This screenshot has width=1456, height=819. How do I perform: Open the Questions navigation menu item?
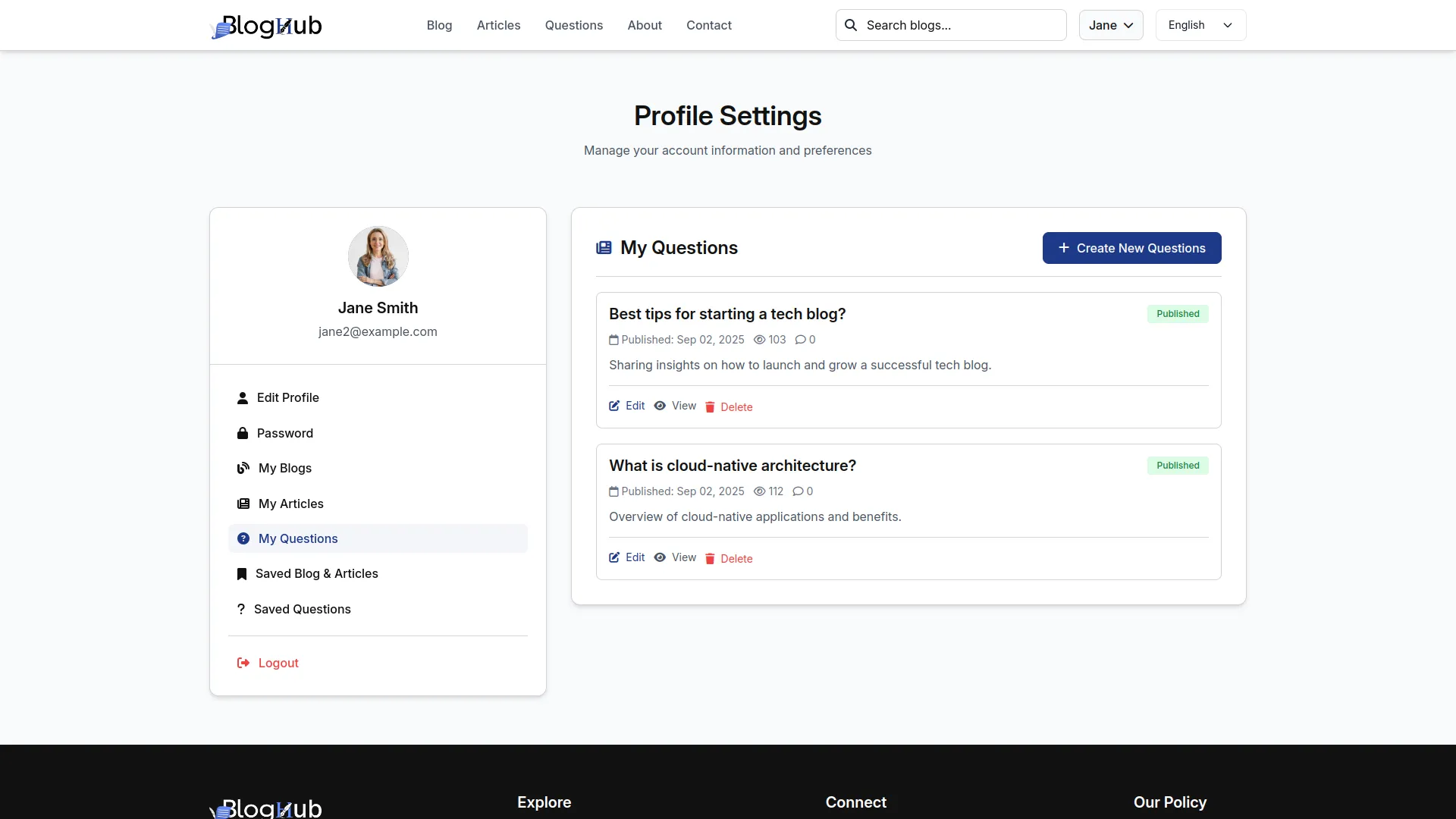point(573,25)
